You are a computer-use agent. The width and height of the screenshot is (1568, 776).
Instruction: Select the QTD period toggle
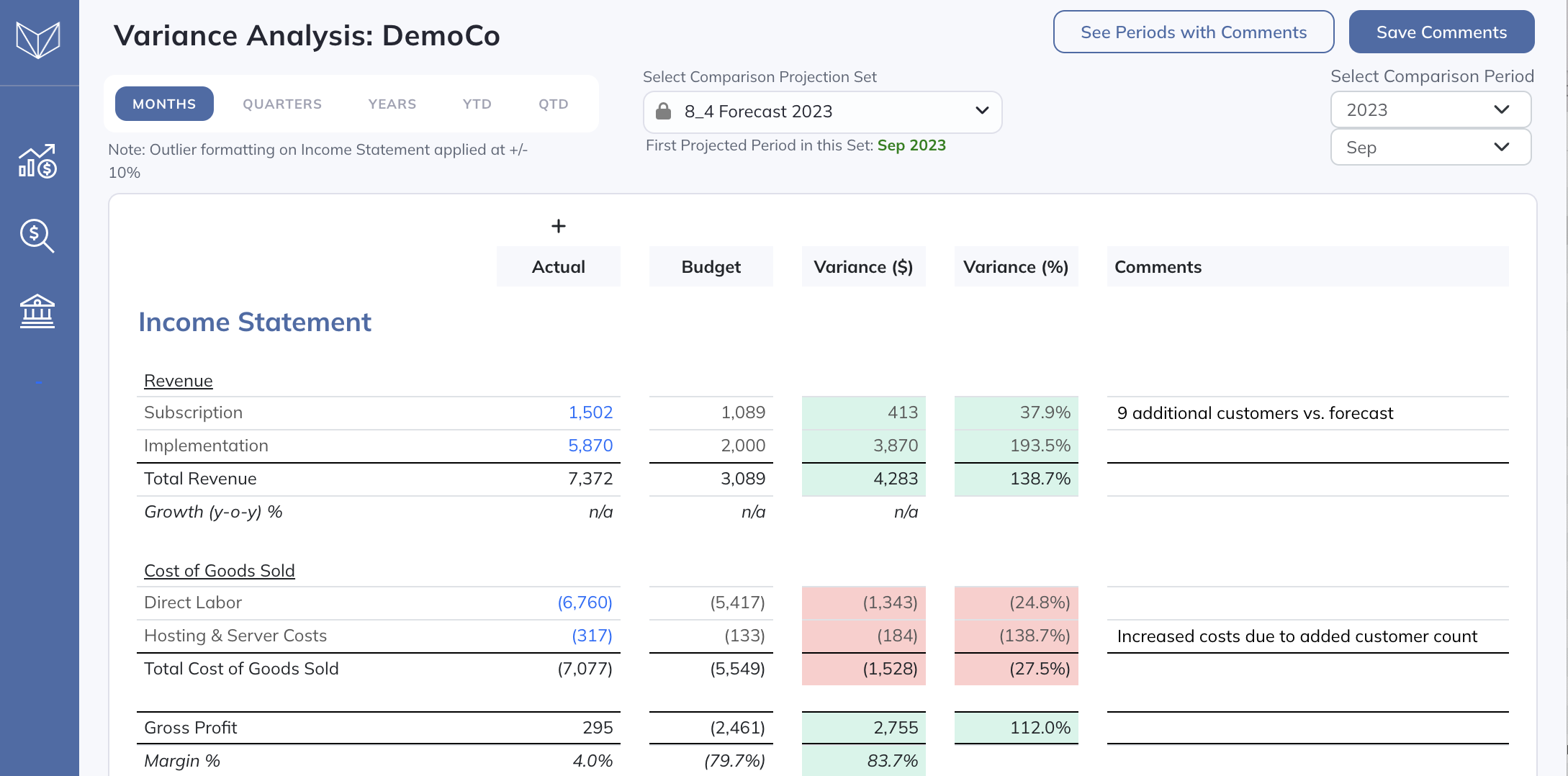(553, 104)
